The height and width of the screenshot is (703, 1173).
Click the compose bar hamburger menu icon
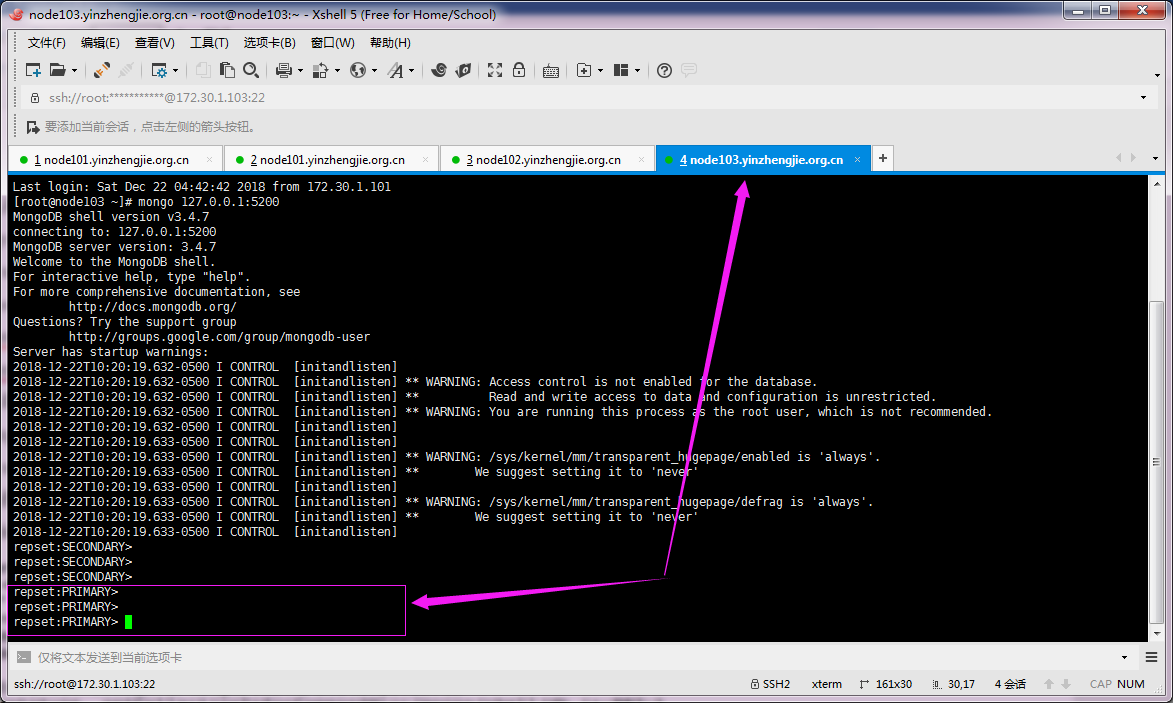pos(1151,657)
